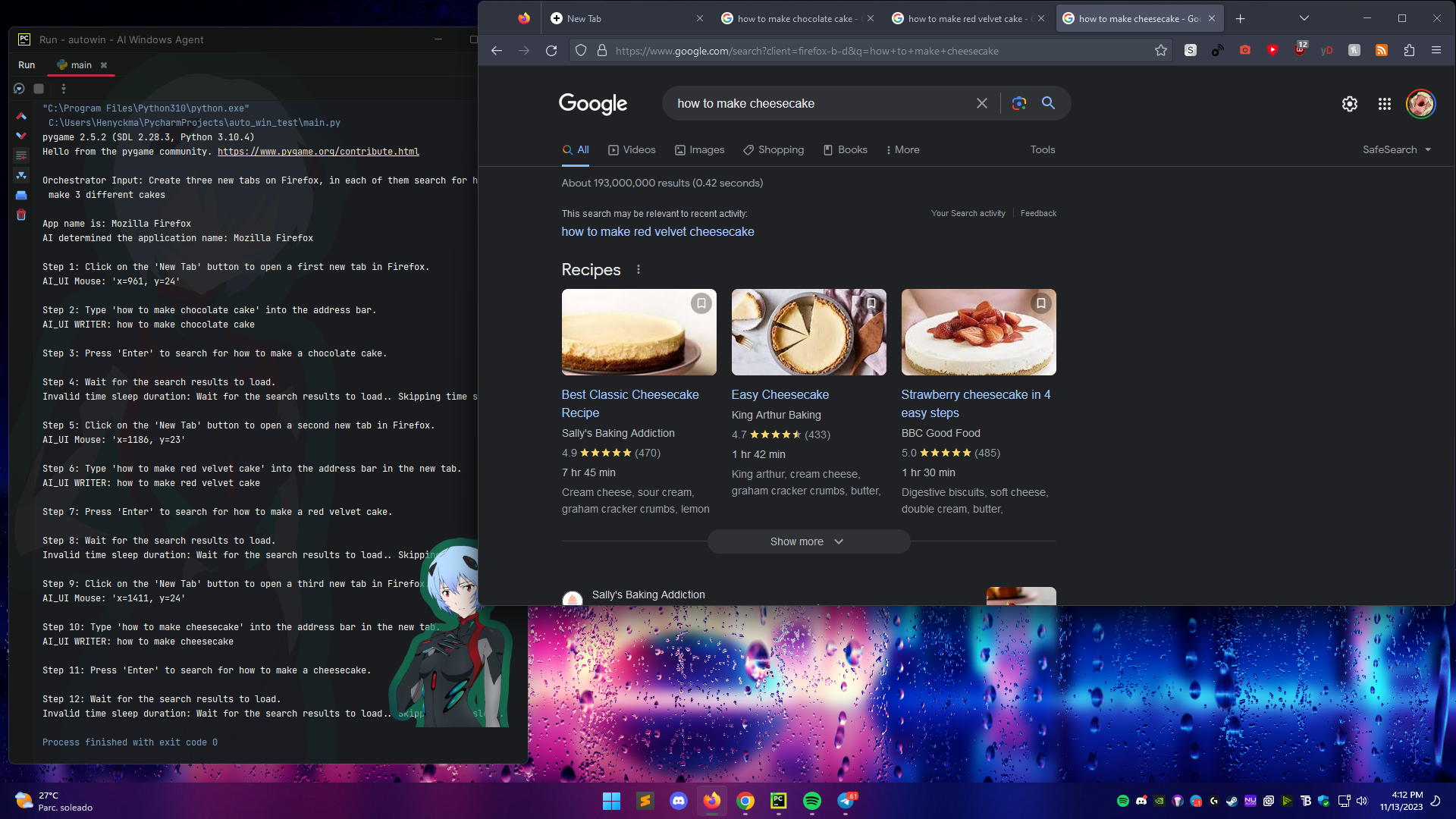Clear the Run console with the trash icon
This screenshot has width=1456, height=819.
click(x=21, y=215)
